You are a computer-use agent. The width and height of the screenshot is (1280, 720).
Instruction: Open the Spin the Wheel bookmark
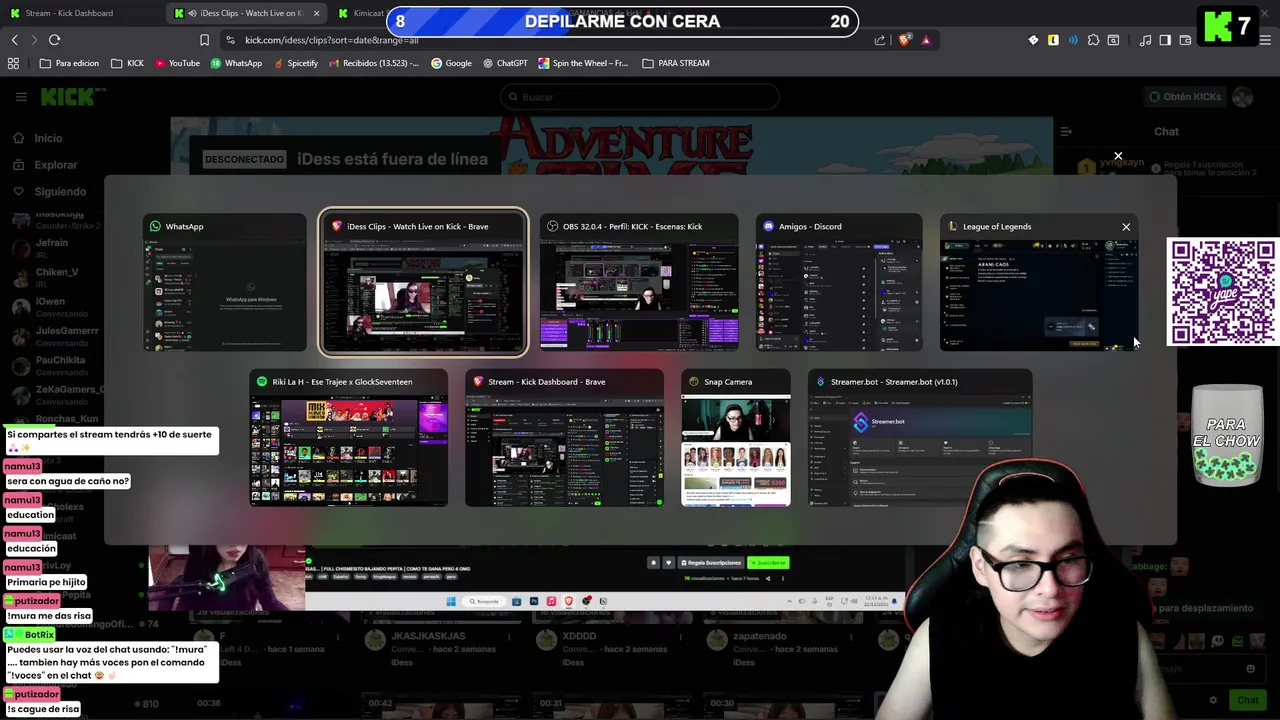583,63
